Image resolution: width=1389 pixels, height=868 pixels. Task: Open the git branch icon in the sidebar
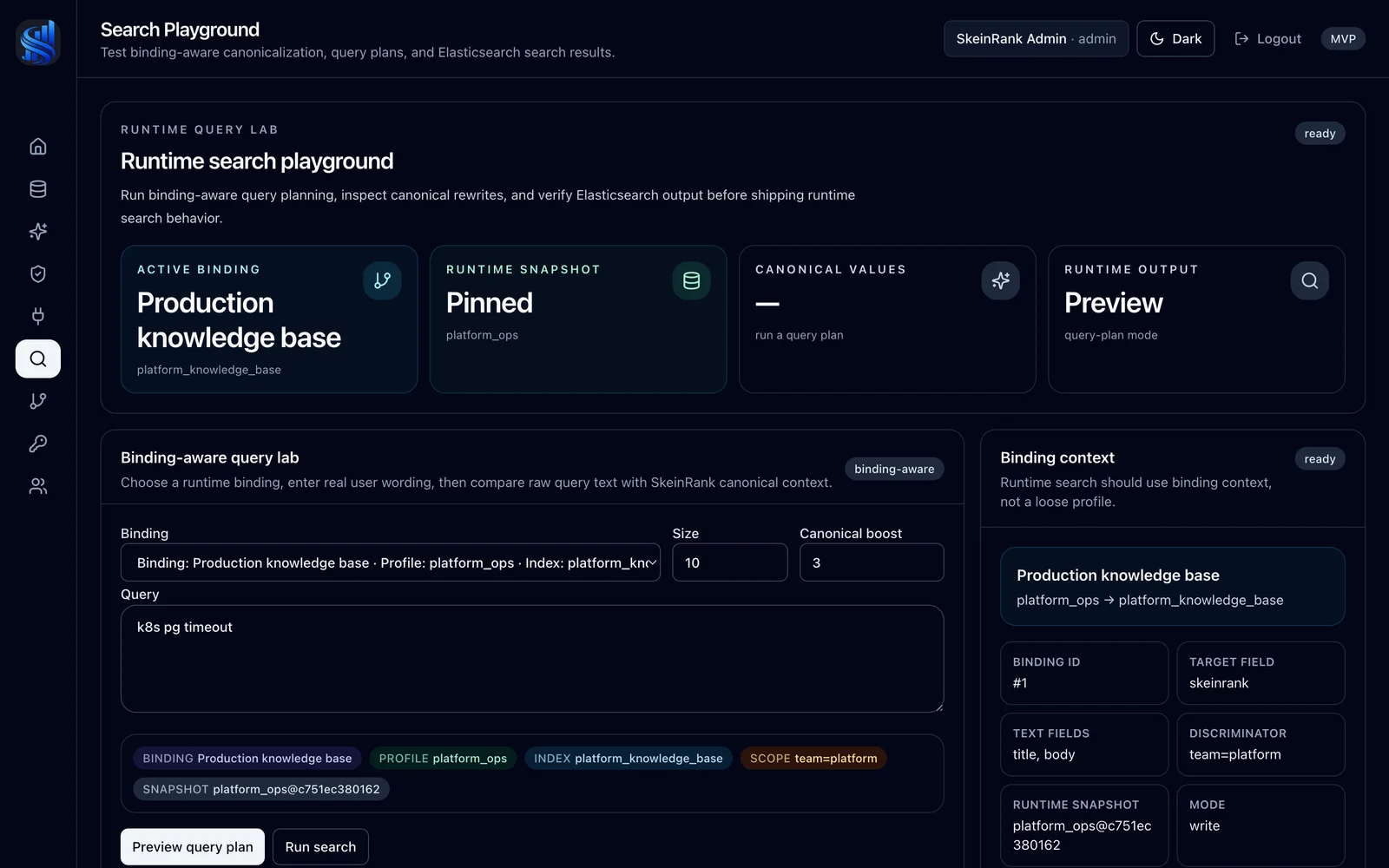tap(38, 401)
